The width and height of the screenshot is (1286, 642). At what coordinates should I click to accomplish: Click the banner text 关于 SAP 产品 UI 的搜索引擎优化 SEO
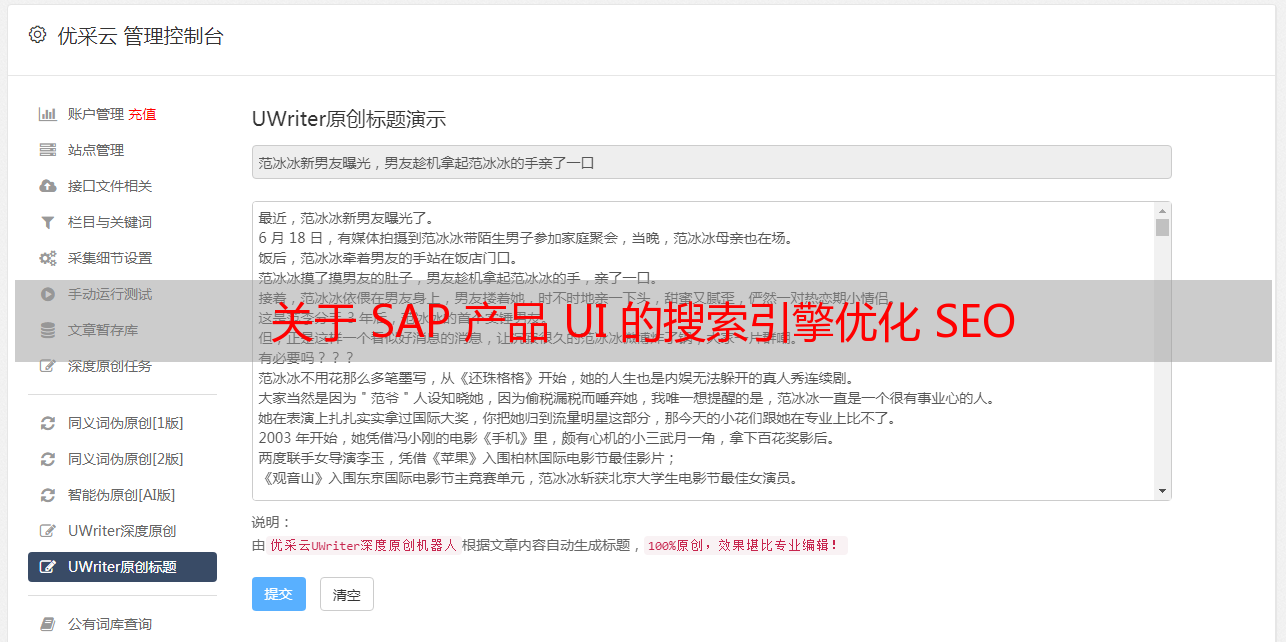tap(643, 322)
